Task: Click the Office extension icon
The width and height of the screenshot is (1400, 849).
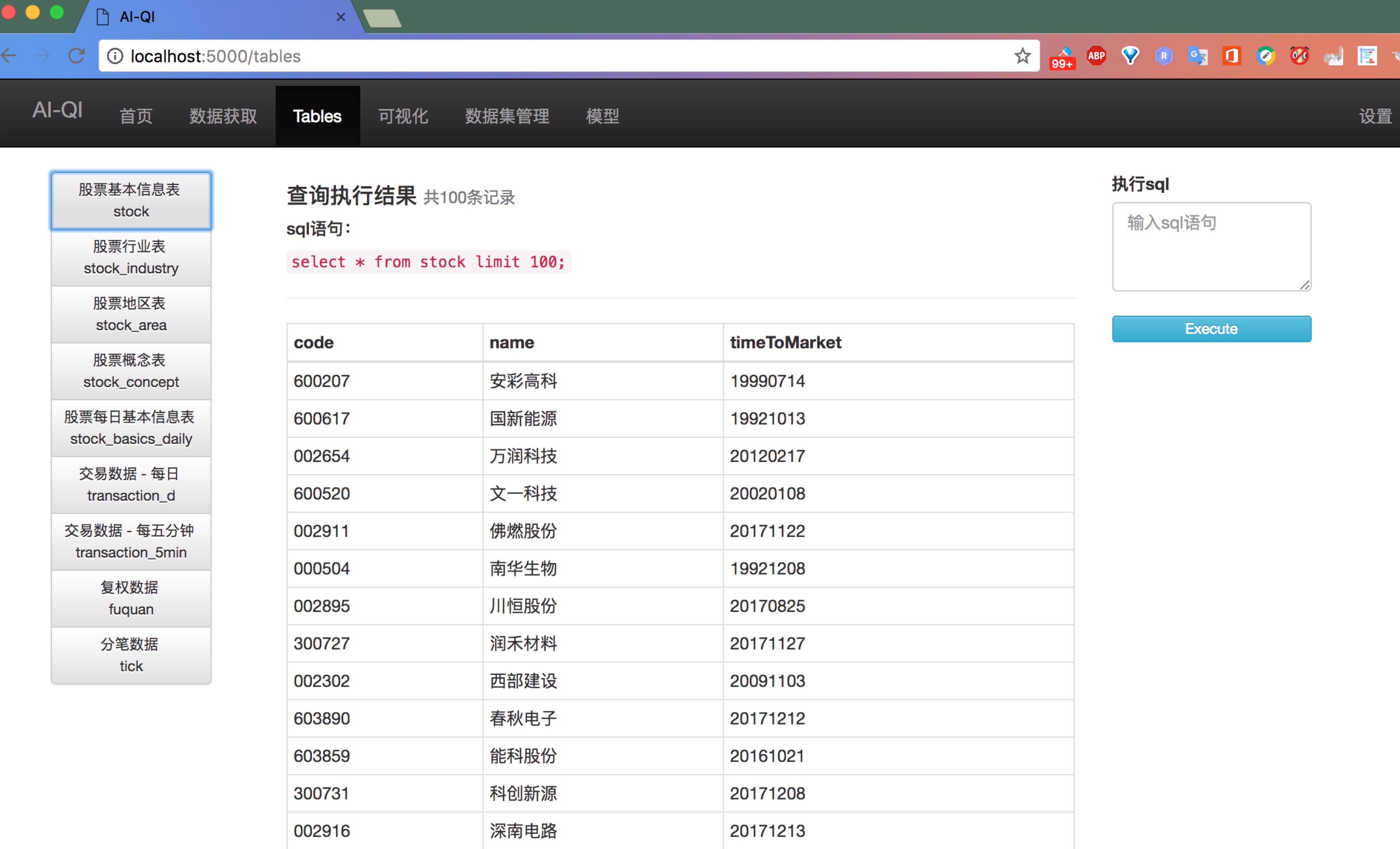Action: (x=1231, y=56)
